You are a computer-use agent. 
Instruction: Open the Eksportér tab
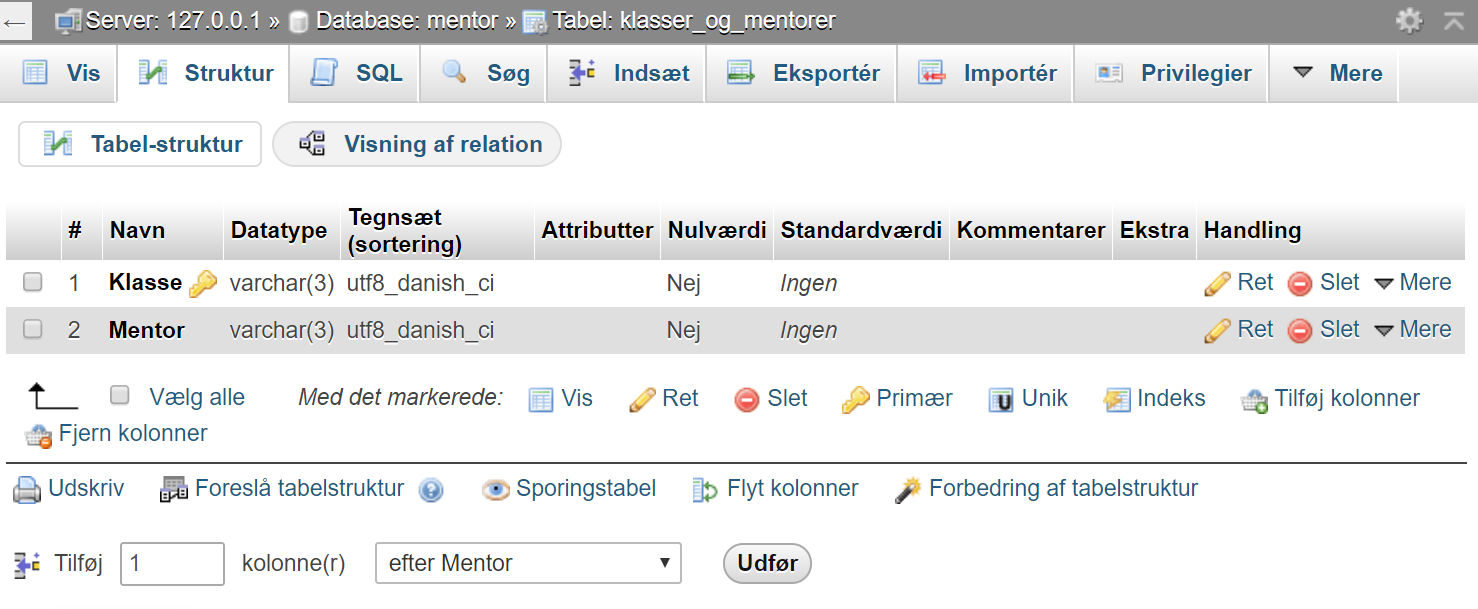[x=801, y=73]
